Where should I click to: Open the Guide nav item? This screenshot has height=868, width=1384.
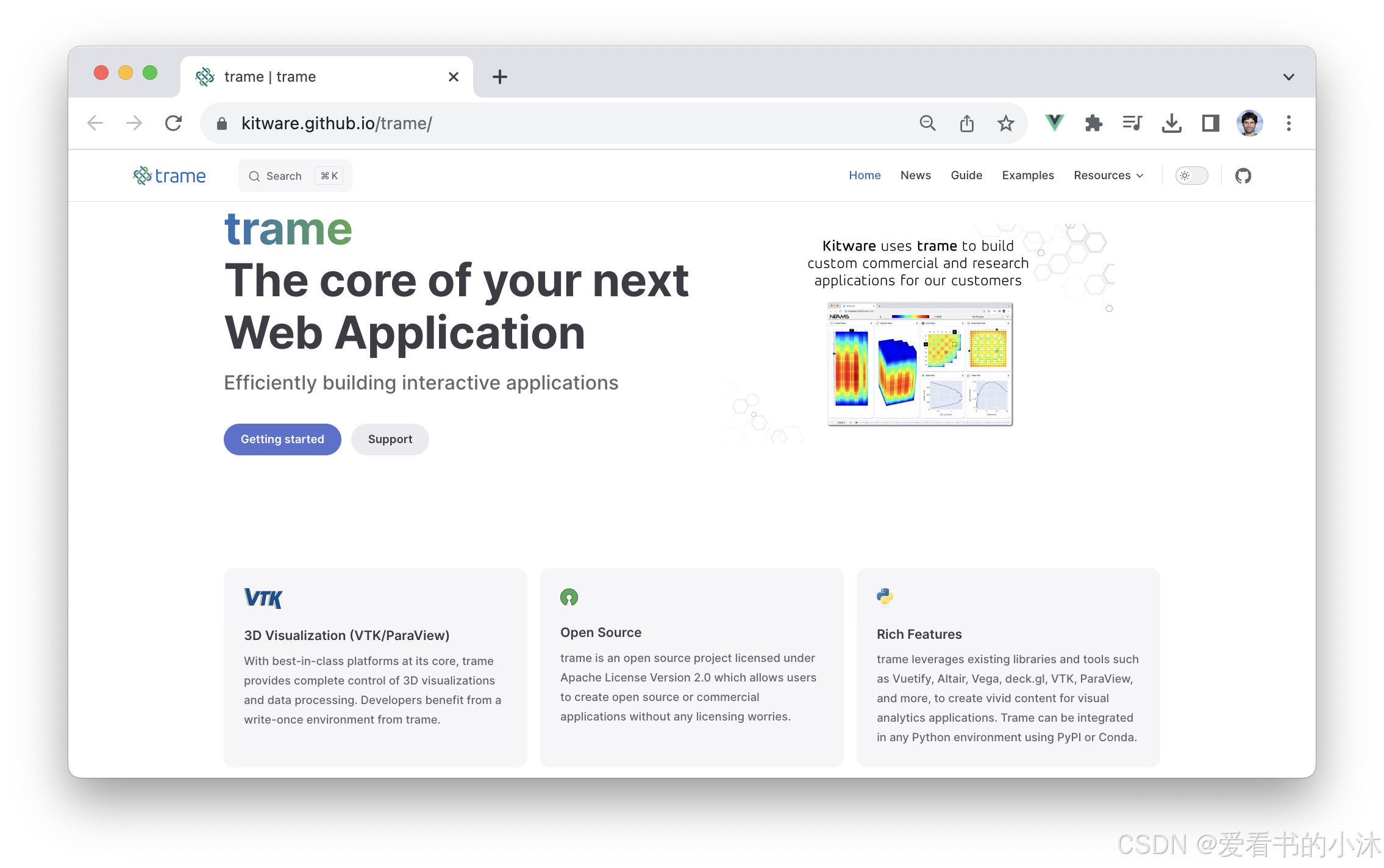(966, 176)
